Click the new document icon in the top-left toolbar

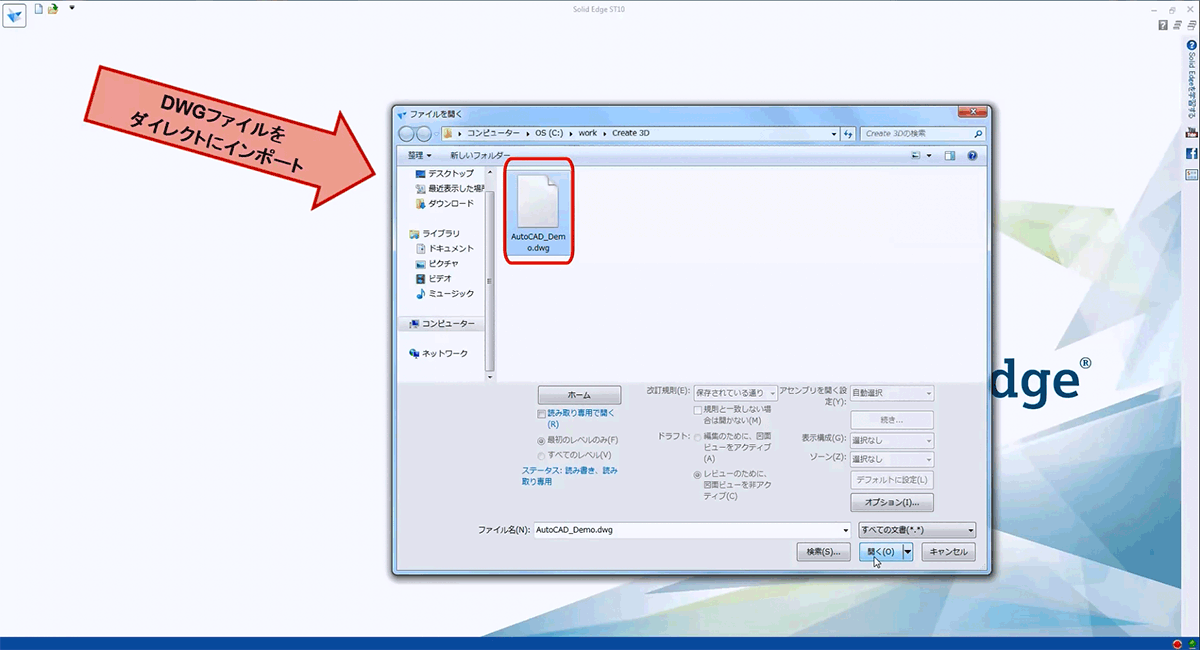(39, 9)
